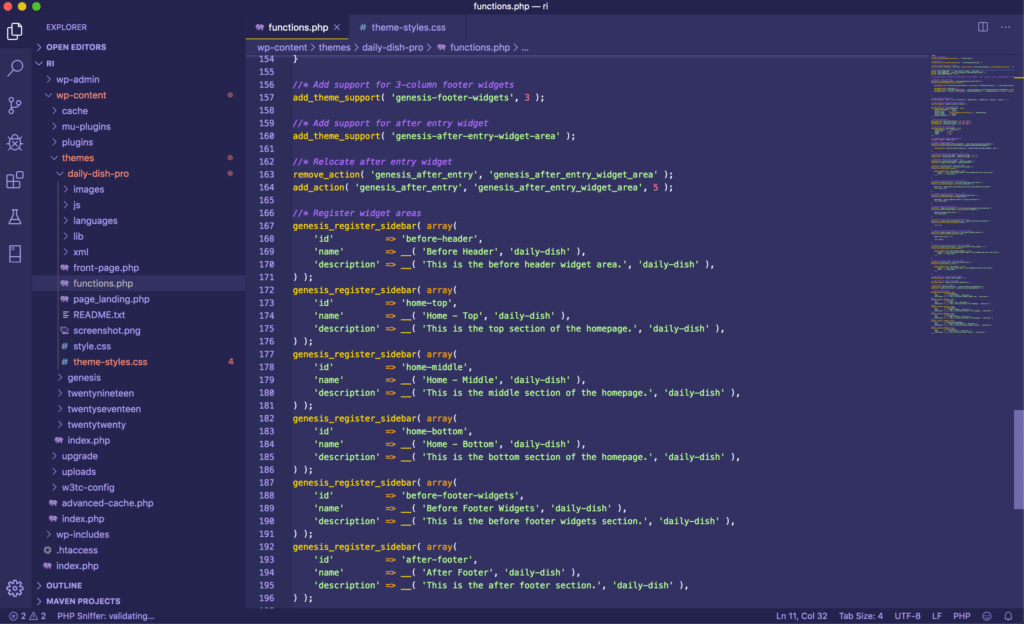
Task: Expand the upgrade folder
Action: click(80, 456)
